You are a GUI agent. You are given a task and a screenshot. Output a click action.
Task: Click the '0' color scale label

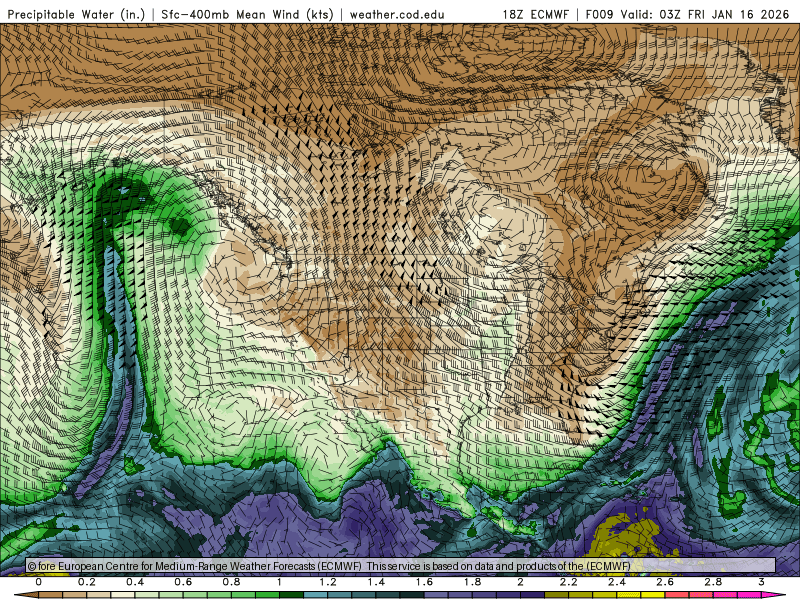[x=39, y=582]
